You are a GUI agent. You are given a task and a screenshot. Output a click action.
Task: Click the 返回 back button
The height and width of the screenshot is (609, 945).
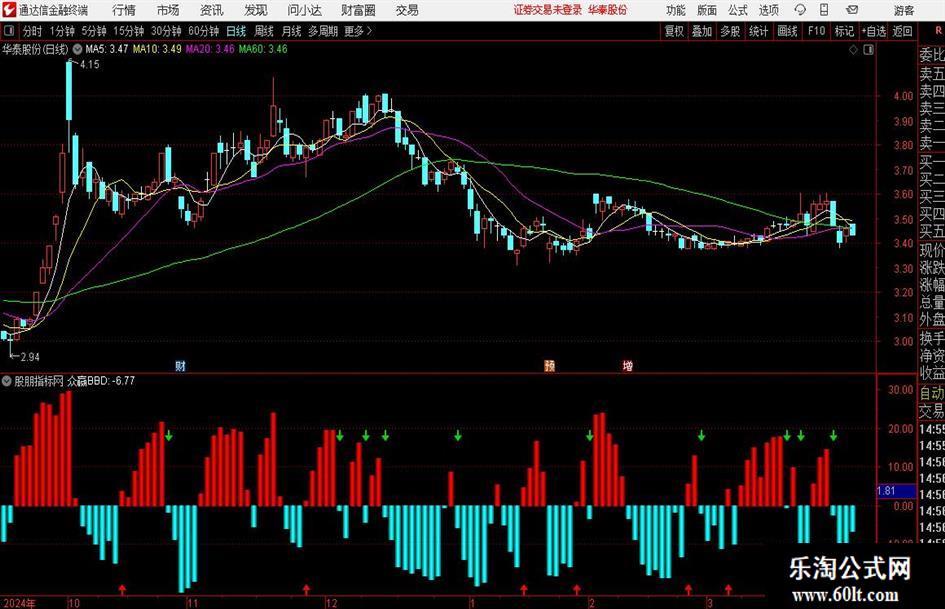click(902, 31)
